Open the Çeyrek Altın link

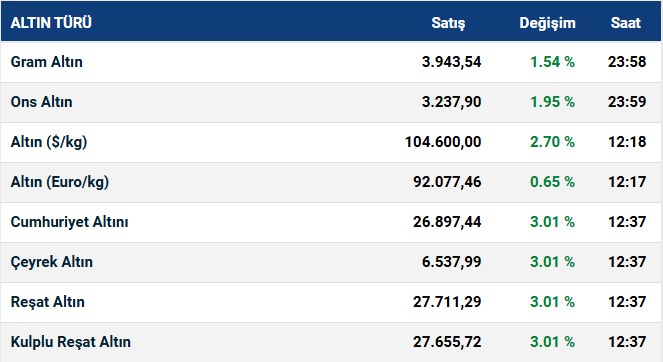pyautogui.click(x=52, y=262)
